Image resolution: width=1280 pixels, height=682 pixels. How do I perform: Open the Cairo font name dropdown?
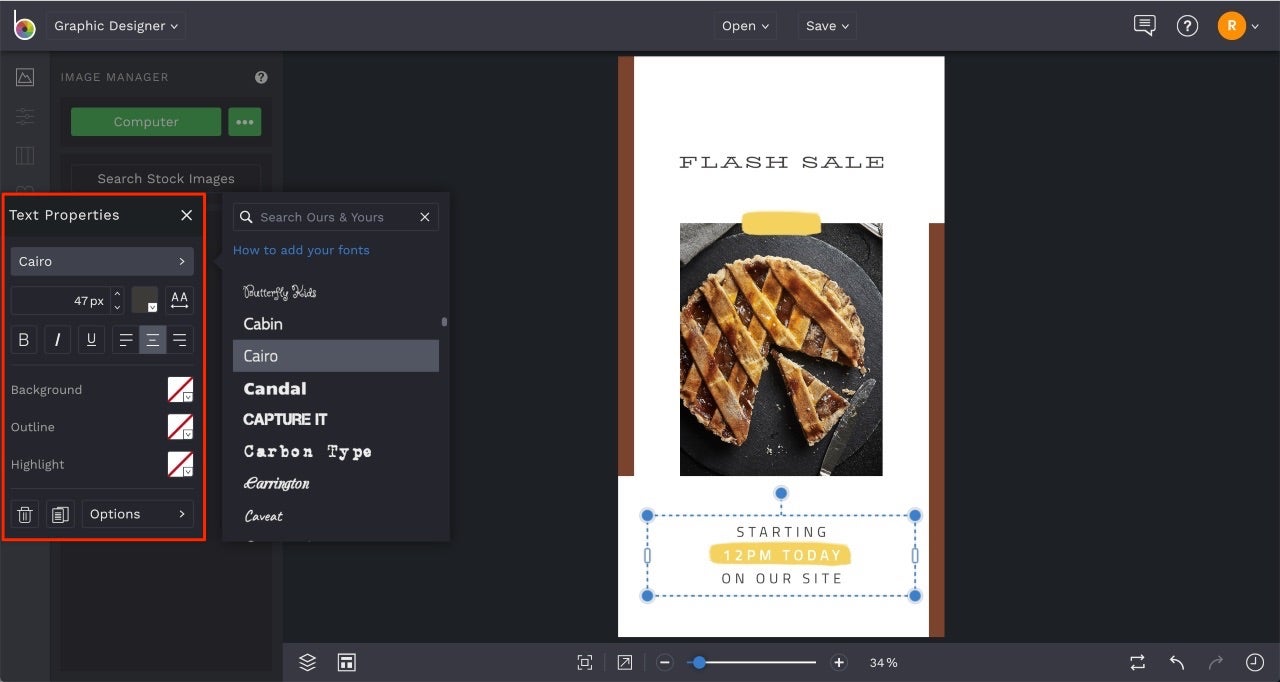coord(101,261)
